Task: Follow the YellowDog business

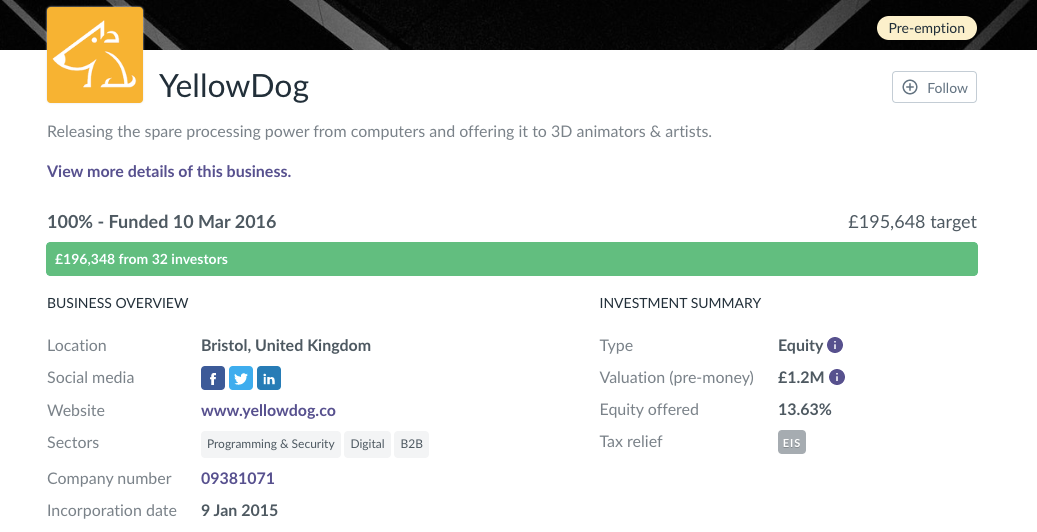Action: [x=934, y=88]
